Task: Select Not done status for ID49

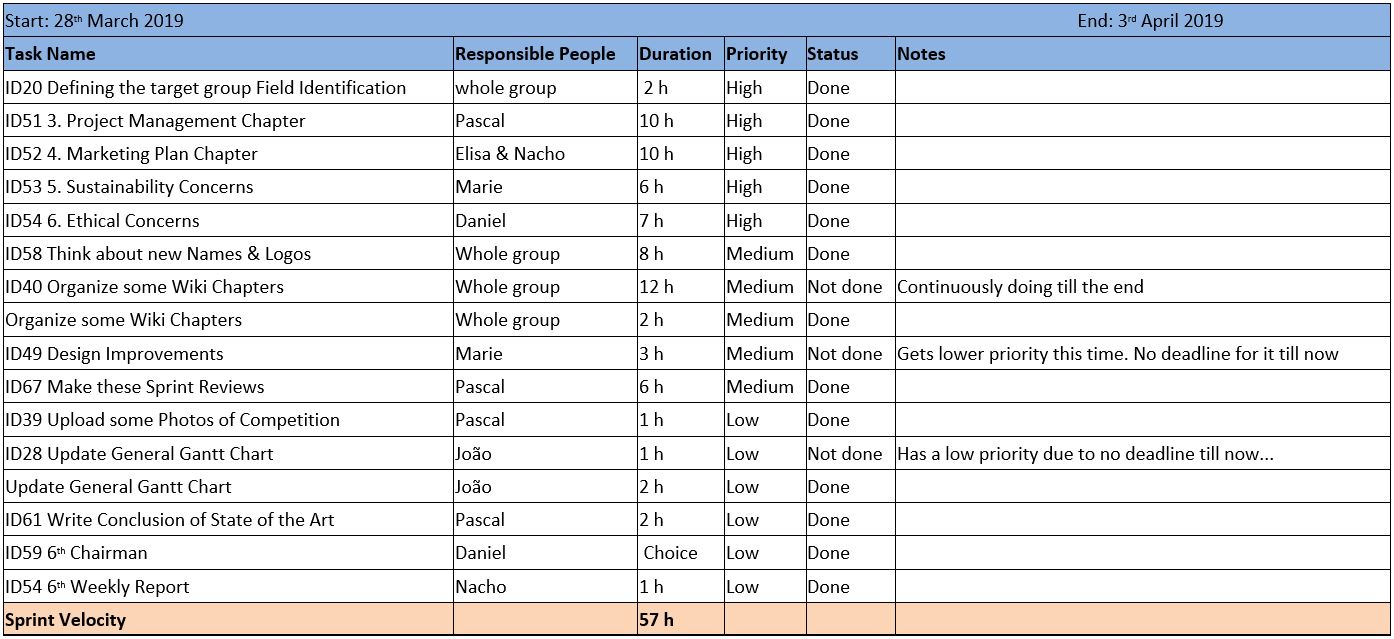Action: tap(850, 354)
